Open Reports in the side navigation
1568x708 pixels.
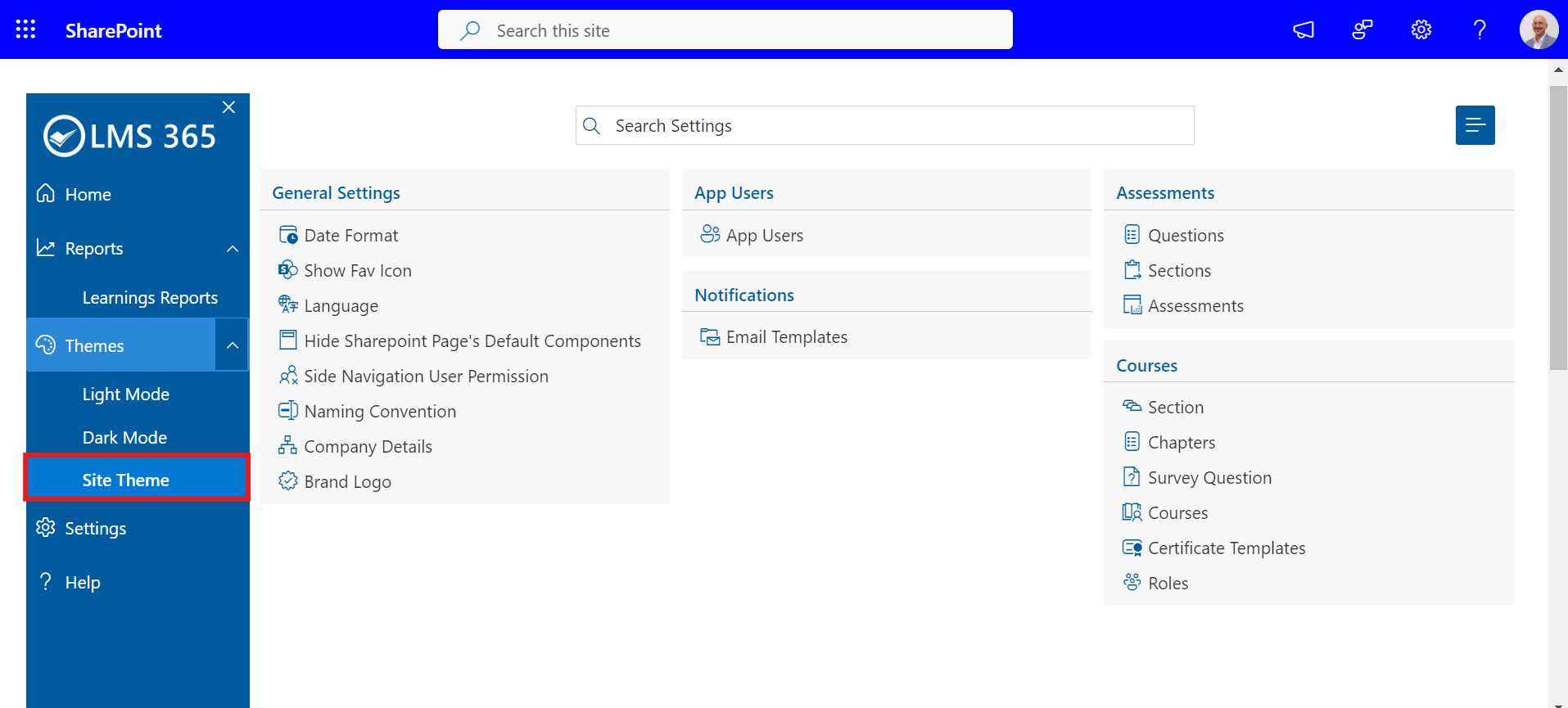[x=94, y=249]
